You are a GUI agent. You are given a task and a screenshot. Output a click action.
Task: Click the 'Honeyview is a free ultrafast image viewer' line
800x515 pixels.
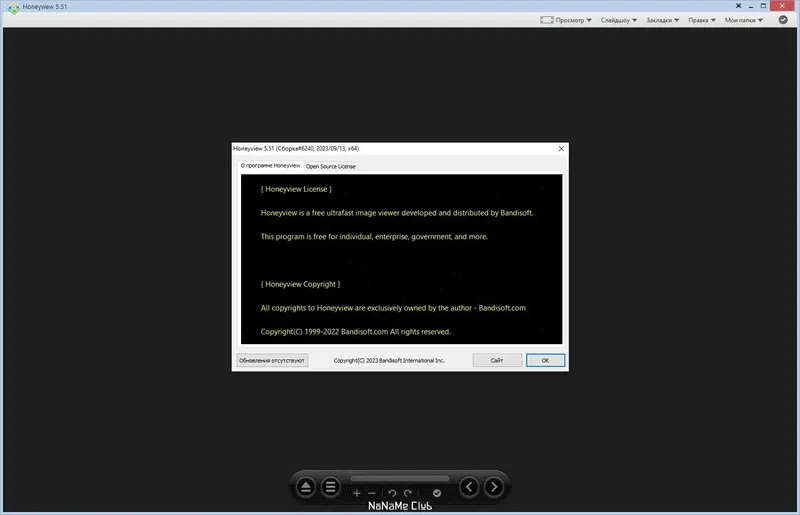click(397, 213)
